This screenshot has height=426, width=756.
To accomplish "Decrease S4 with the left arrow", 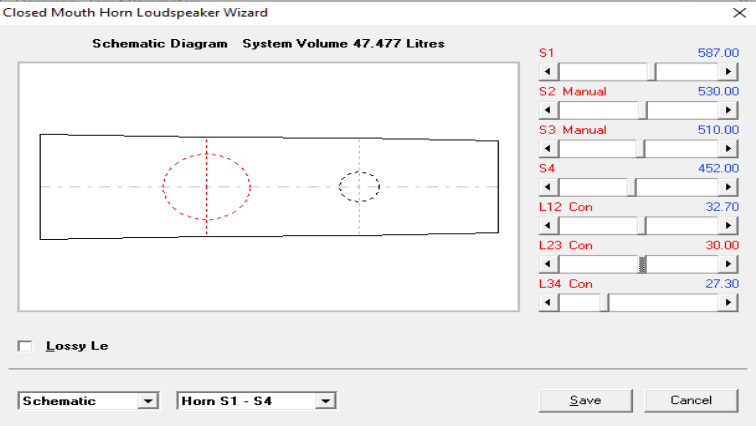I will [x=546, y=187].
